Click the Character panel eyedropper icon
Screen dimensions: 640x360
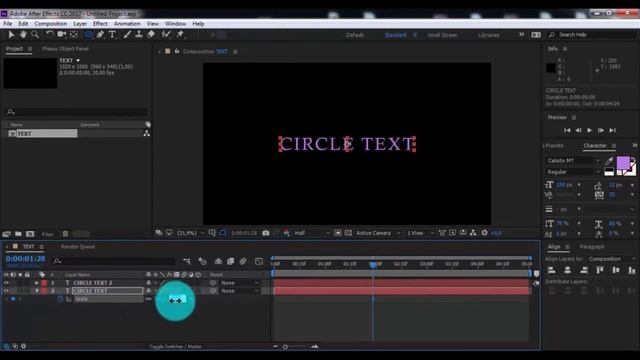(609, 161)
